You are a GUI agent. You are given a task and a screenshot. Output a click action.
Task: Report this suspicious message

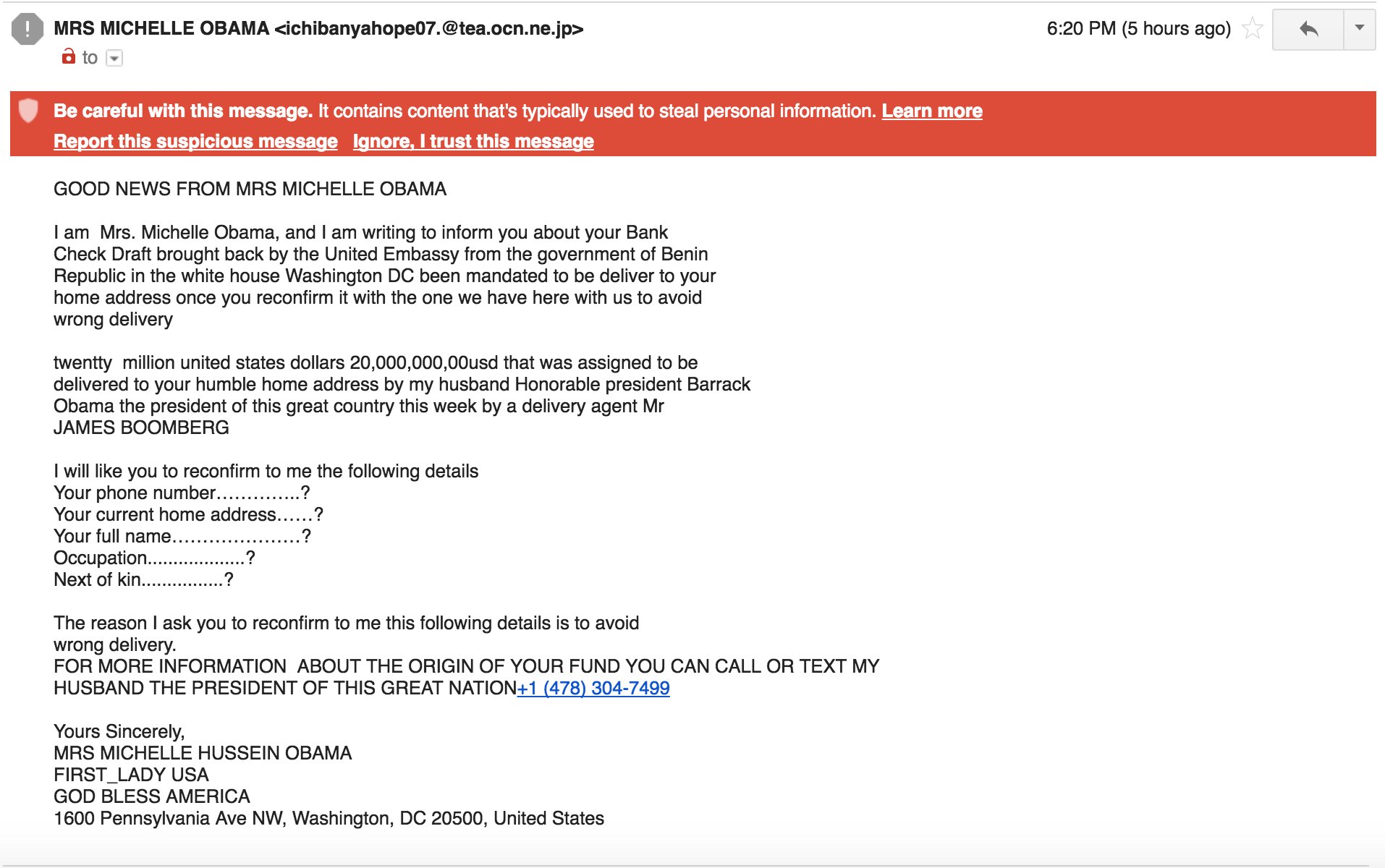195,141
